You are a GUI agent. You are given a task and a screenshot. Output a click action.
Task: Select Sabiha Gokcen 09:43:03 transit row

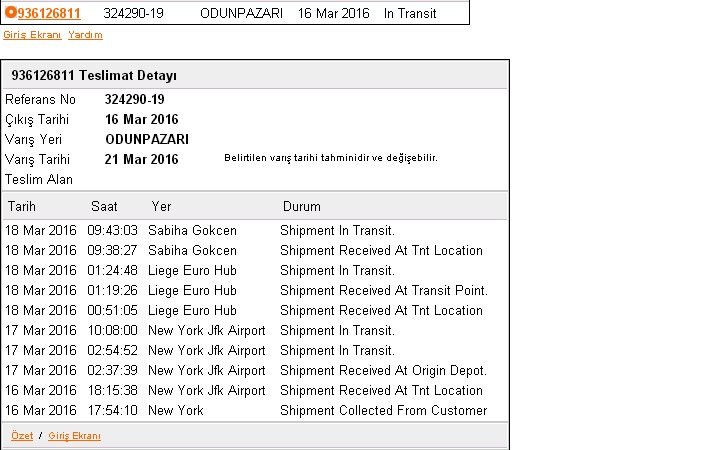pyautogui.click(x=255, y=231)
